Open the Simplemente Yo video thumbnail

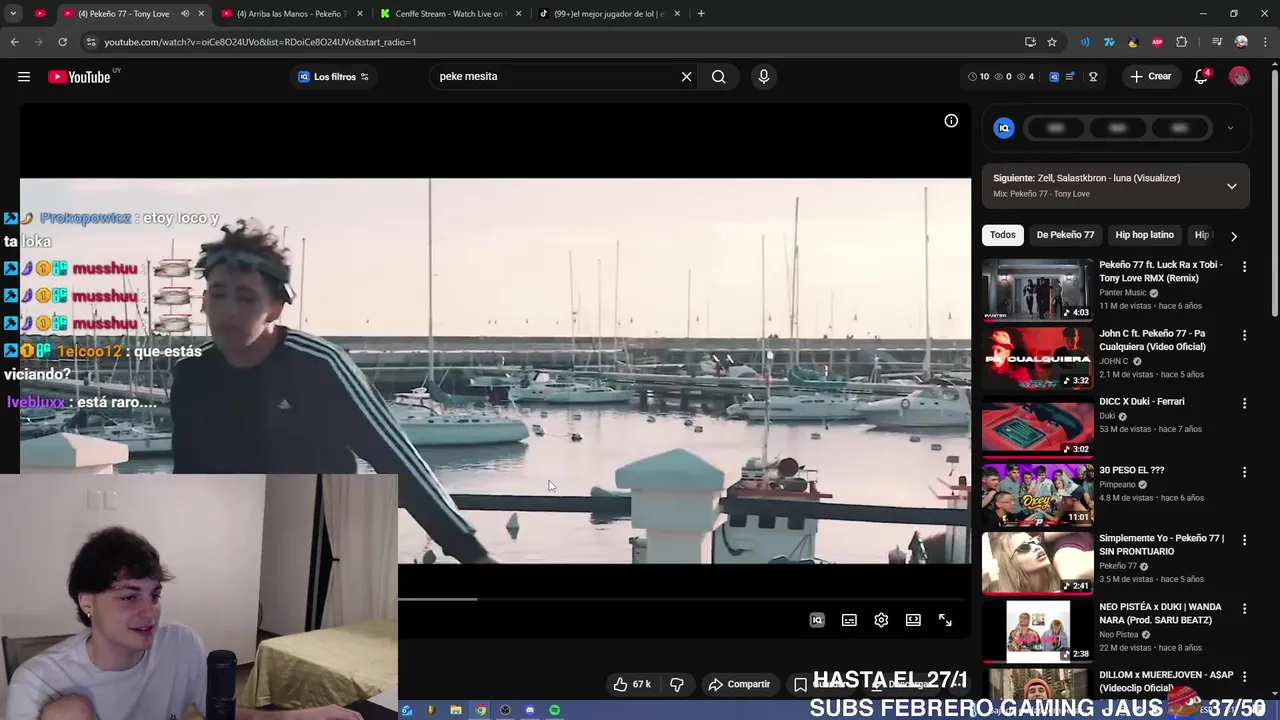tap(1037, 563)
